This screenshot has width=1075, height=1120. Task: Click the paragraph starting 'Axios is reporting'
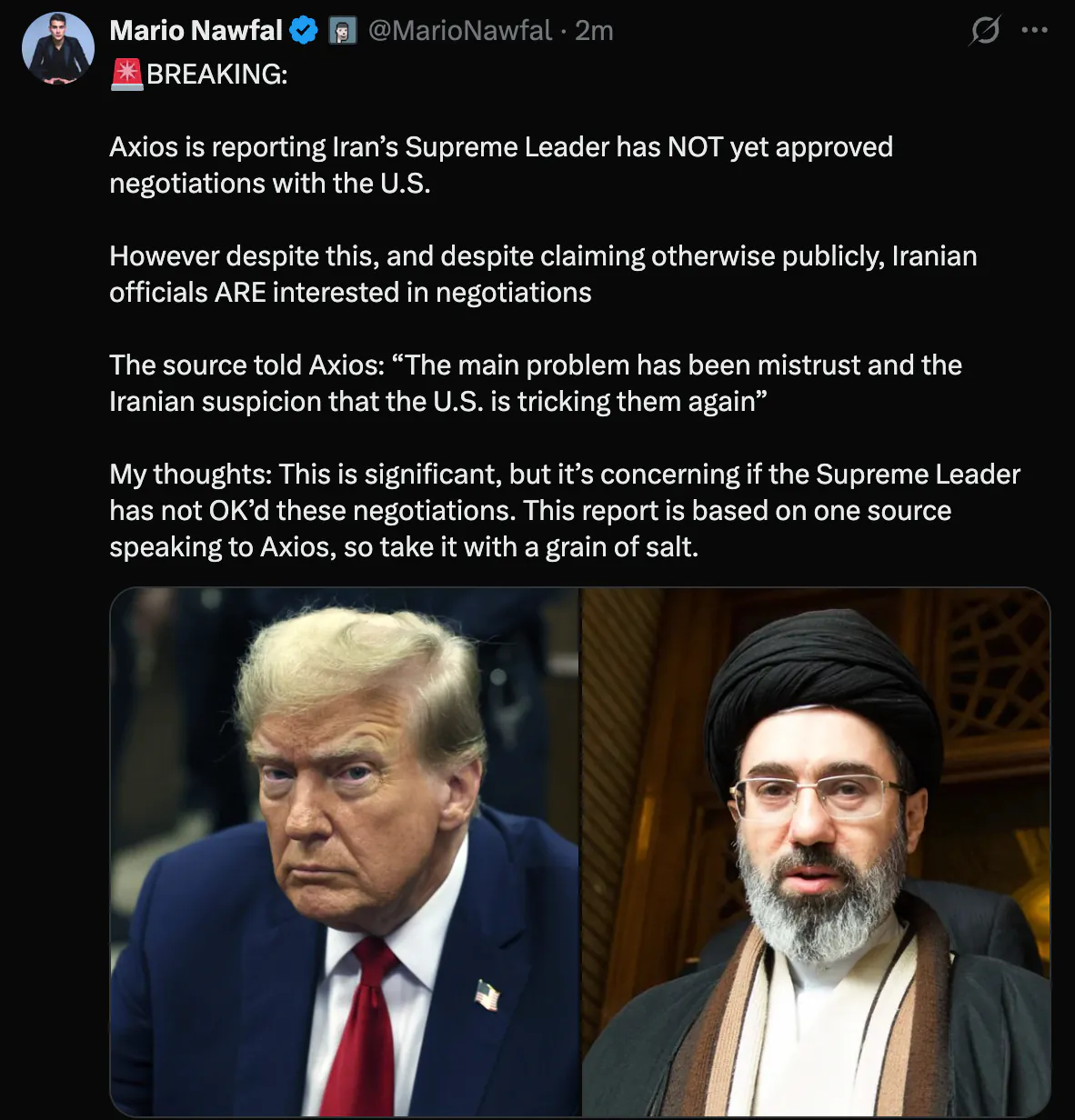[501, 165]
